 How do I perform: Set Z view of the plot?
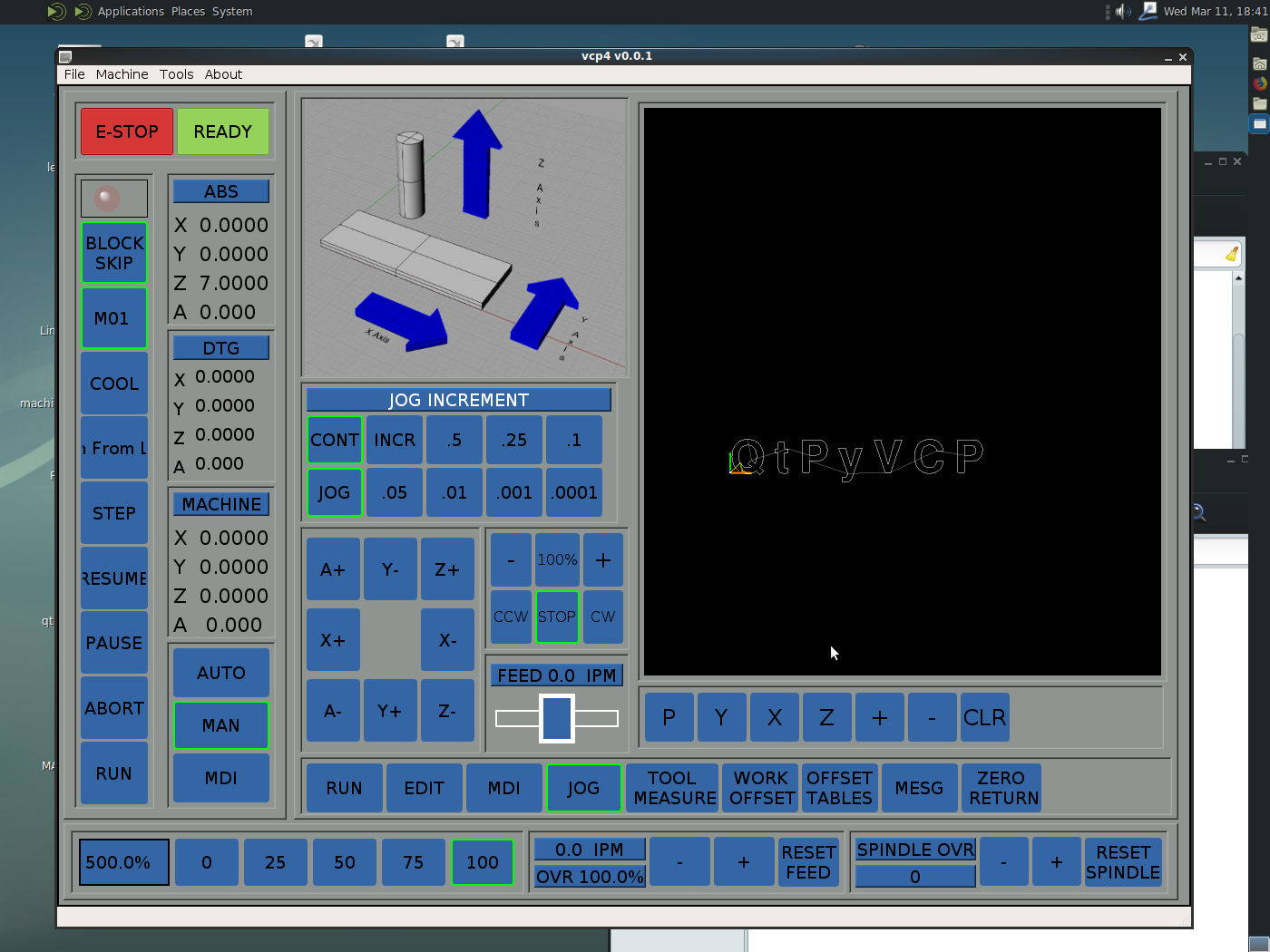point(827,718)
